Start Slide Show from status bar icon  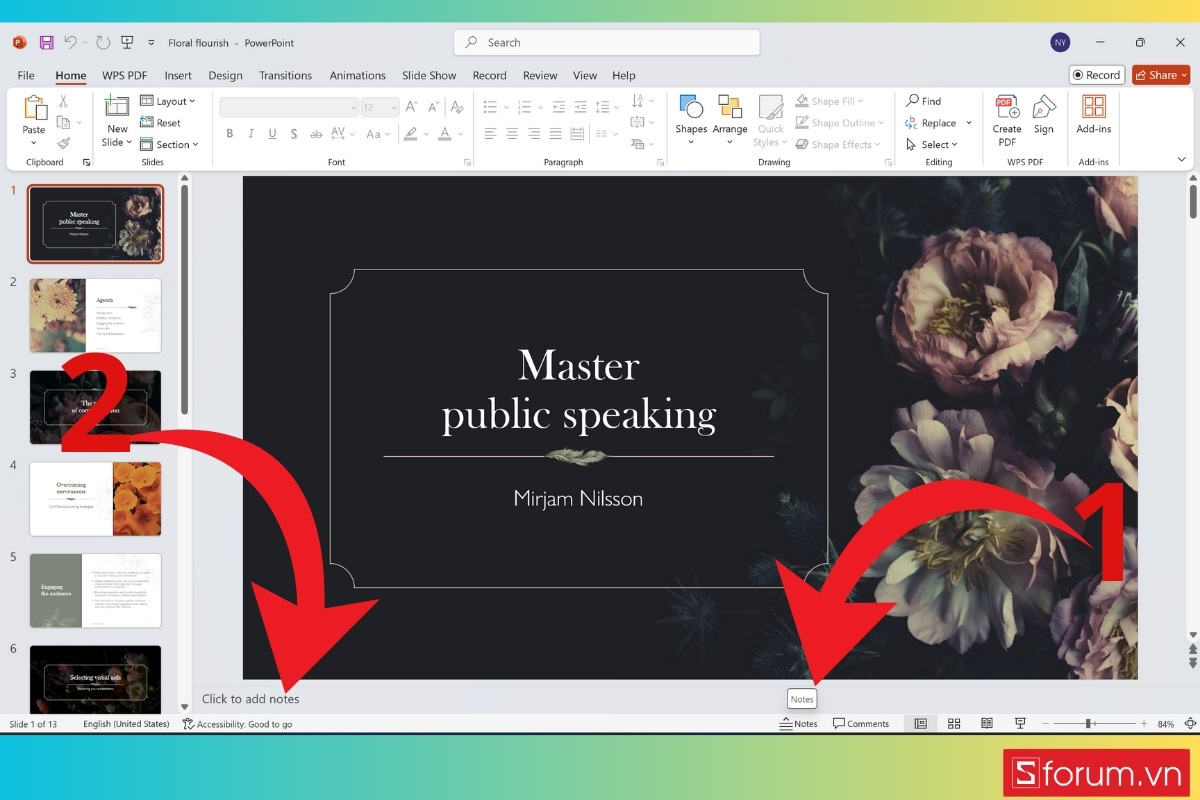[1019, 722]
